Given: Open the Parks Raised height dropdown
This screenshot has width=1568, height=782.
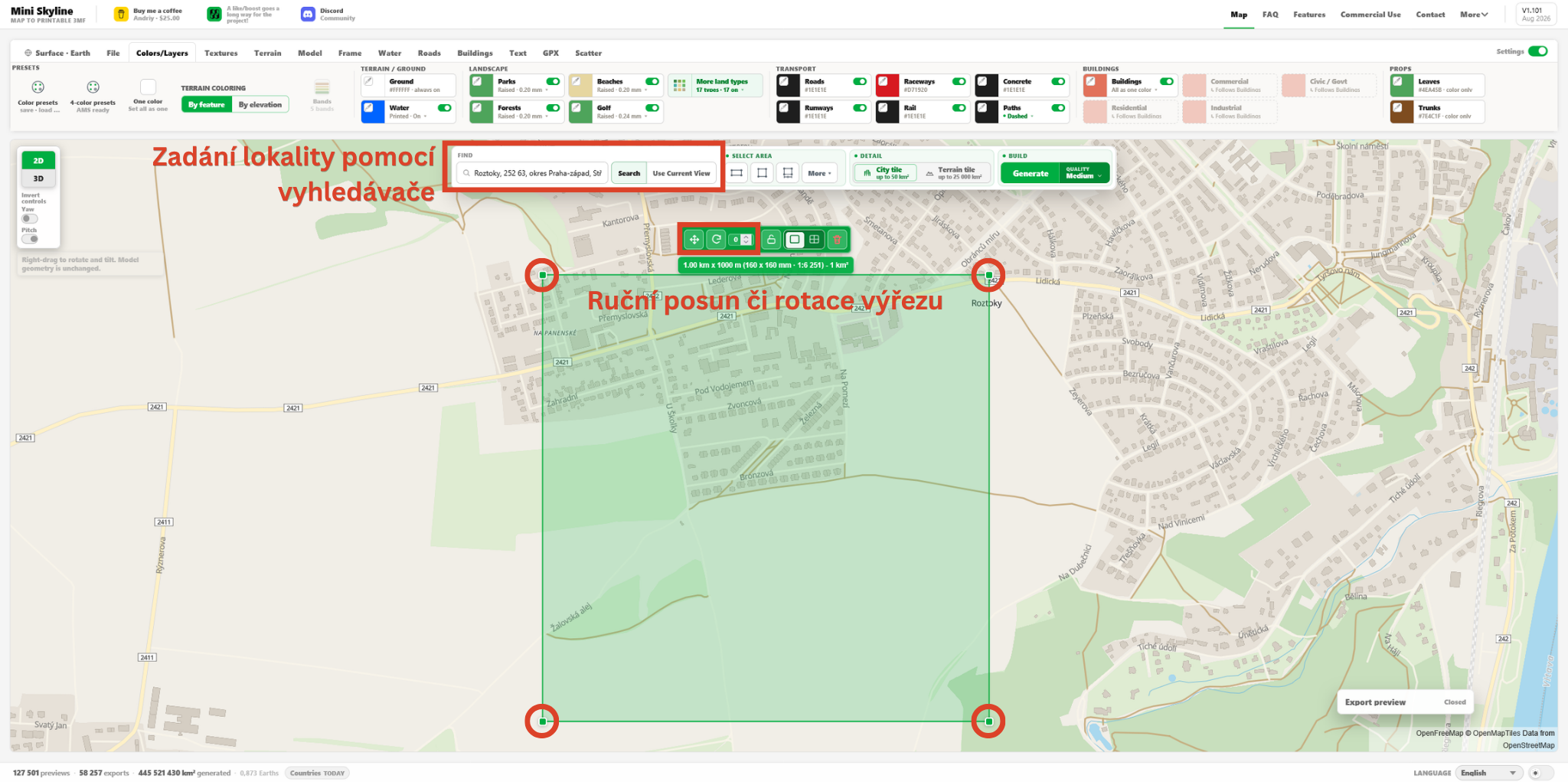Looking at the screenshot, I should tap(523, 90).
